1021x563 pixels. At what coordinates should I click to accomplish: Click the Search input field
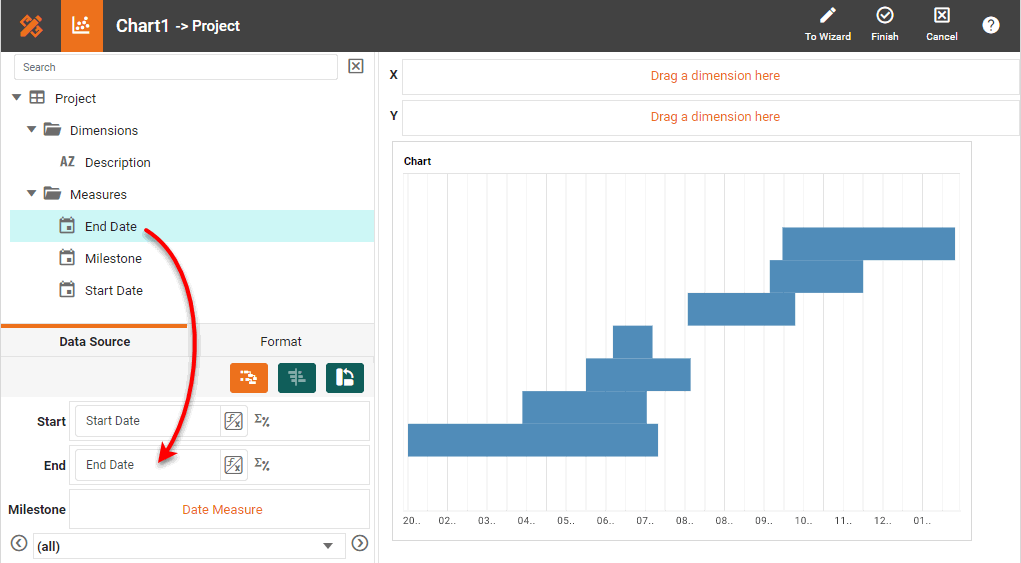(176, 67)
